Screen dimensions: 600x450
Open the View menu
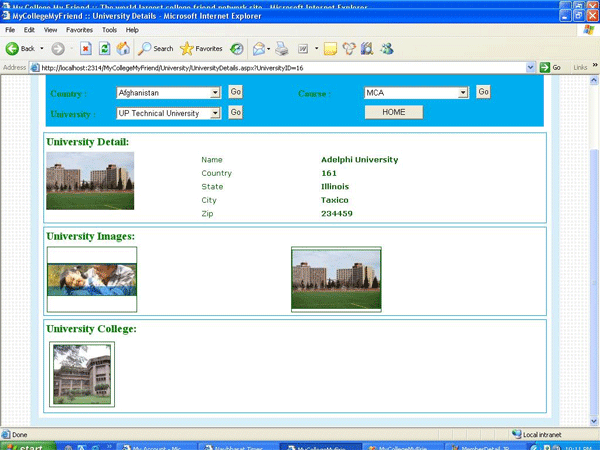point(50,30)
